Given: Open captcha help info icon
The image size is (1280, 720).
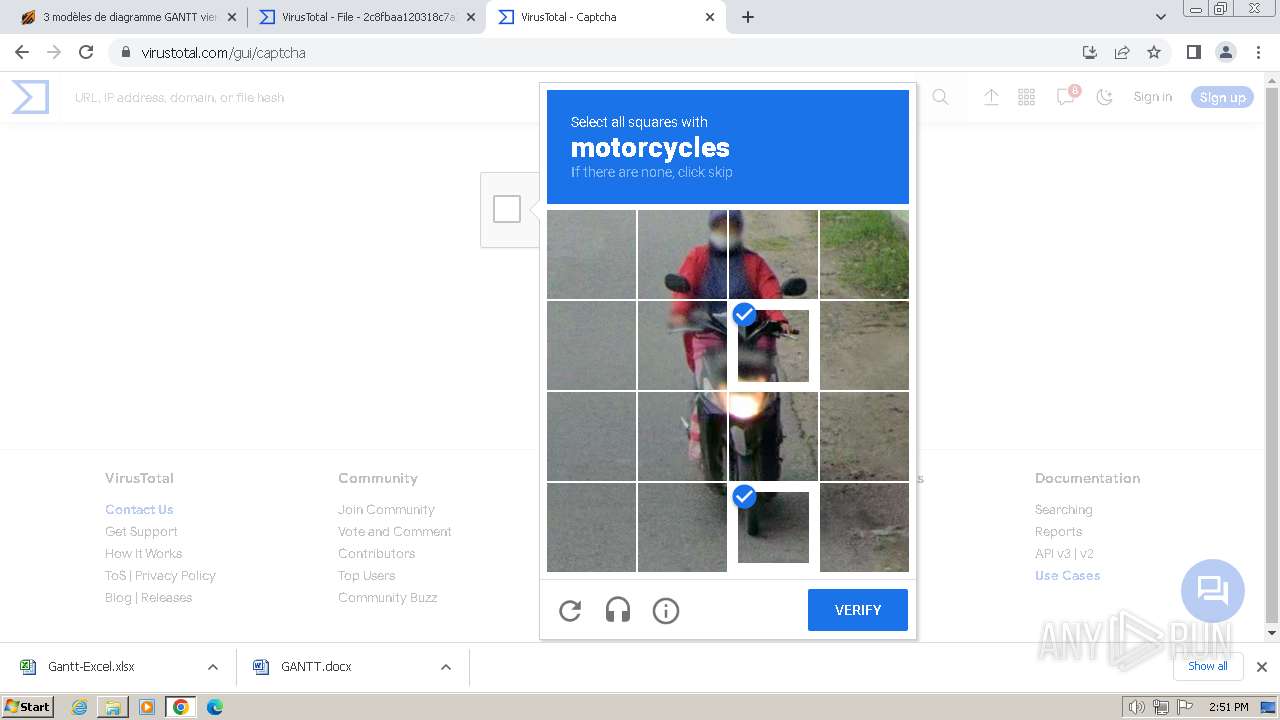Looking at the screenshot, I should pyautogui.click(x=666, y=610).
